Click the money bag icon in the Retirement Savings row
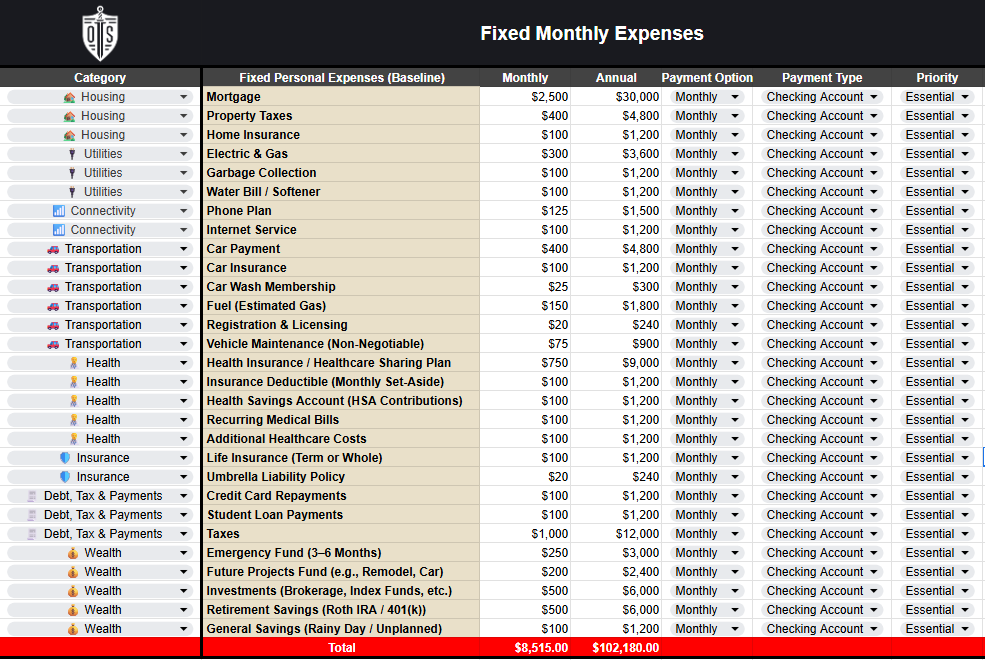The height and width of the screenshot is (660, 985). coord(73,610)
